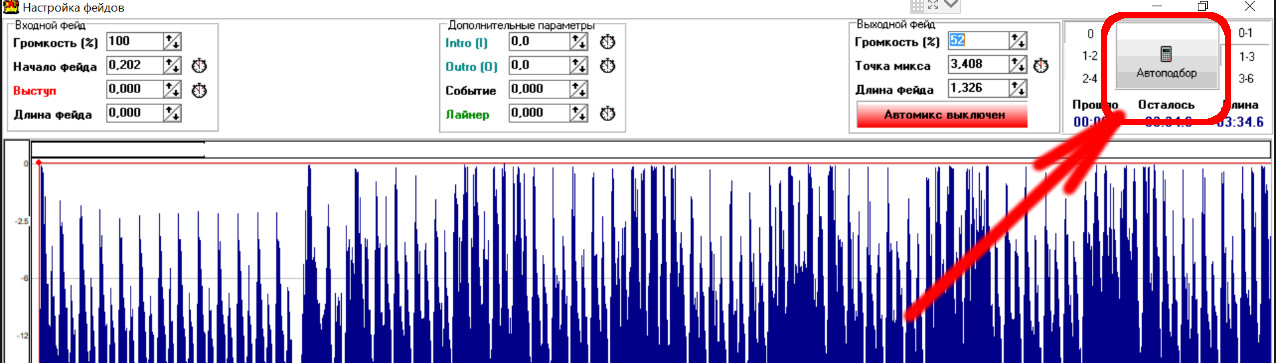Click stopwatch icon next to Intro (I)
The height and width of the screenshot is (363, 1276).
(607, 42)
